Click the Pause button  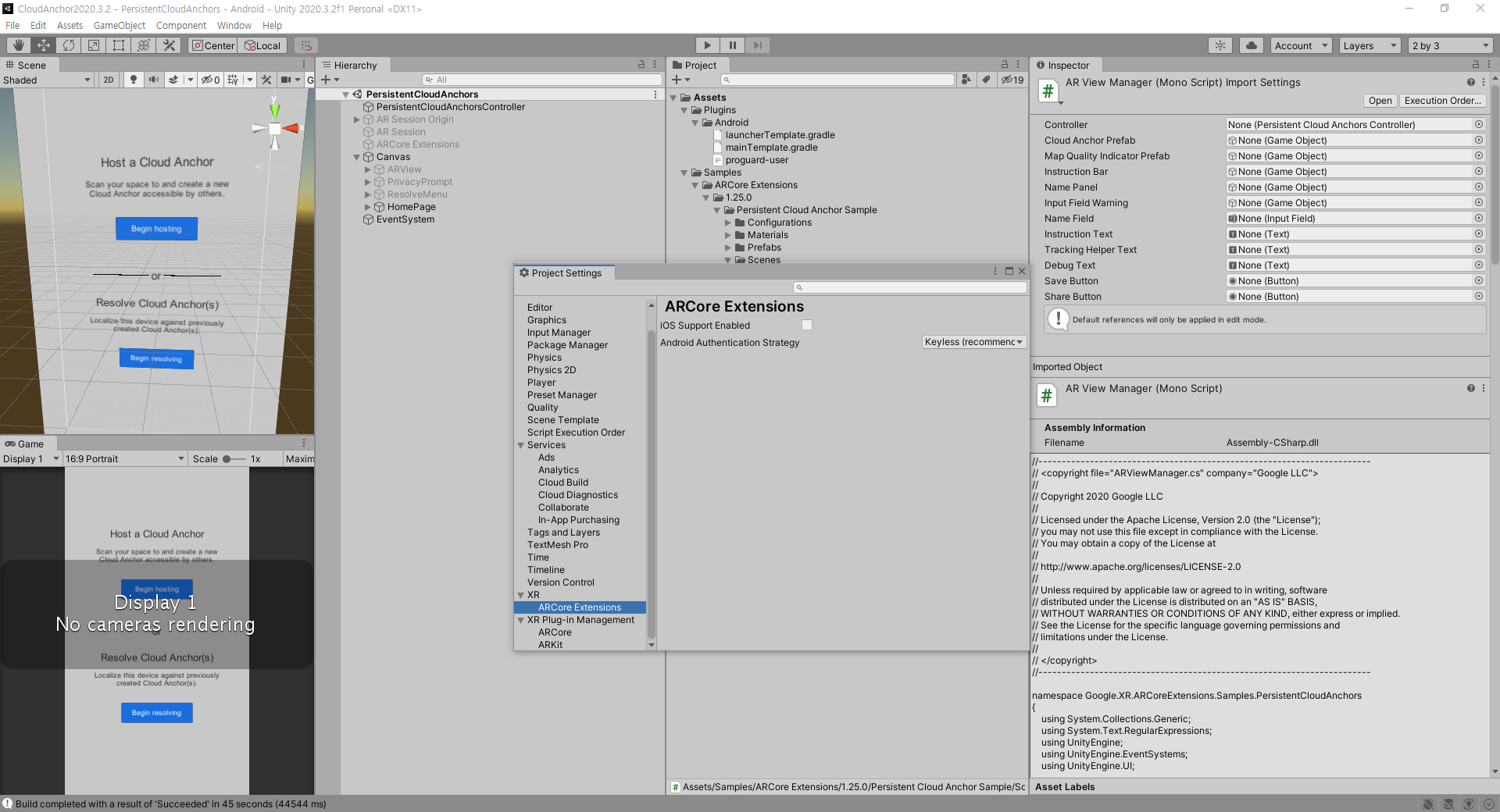[732, 45]
